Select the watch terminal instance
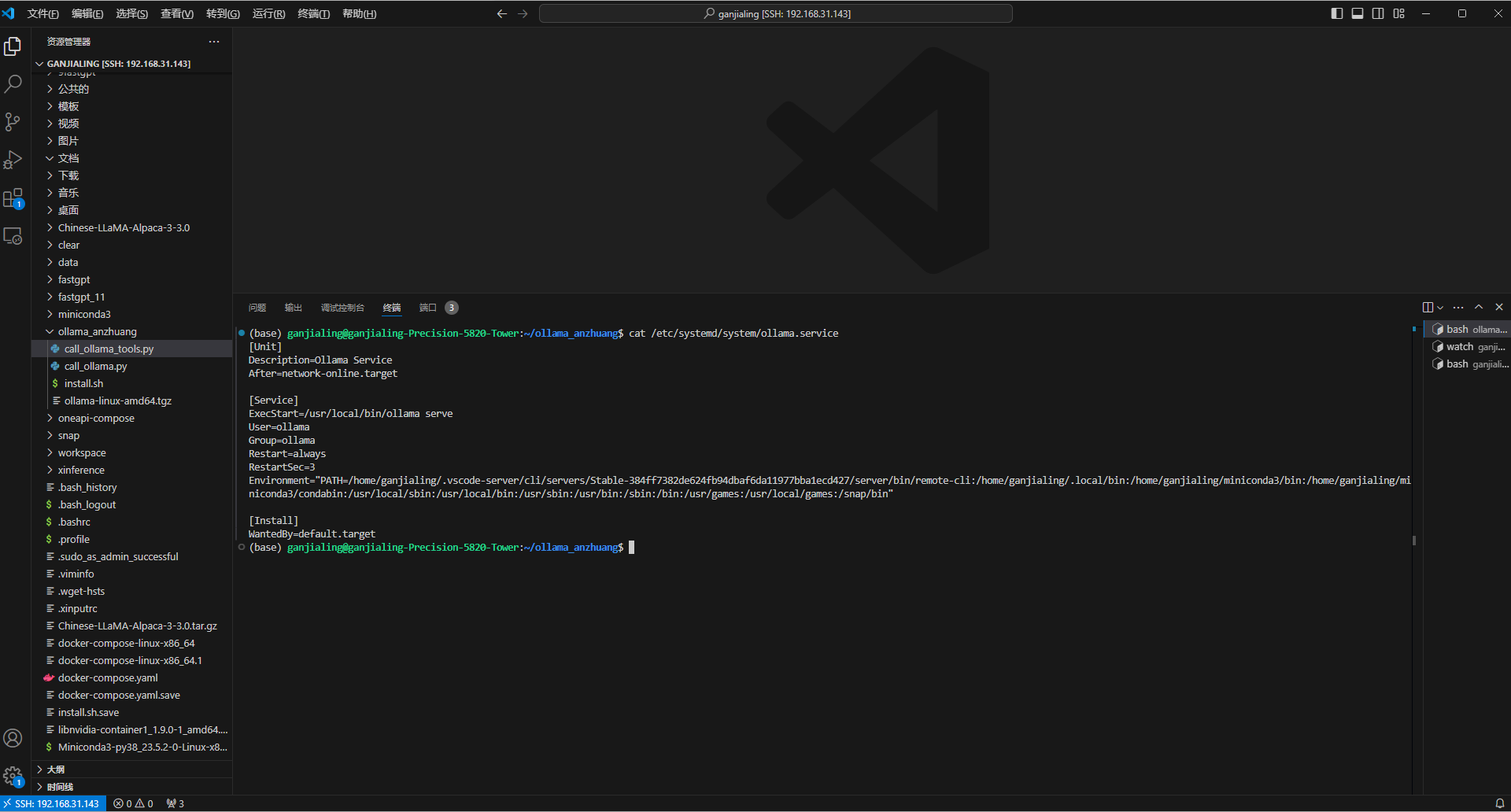The image size is (1511, 812). tap(1468, 347)
